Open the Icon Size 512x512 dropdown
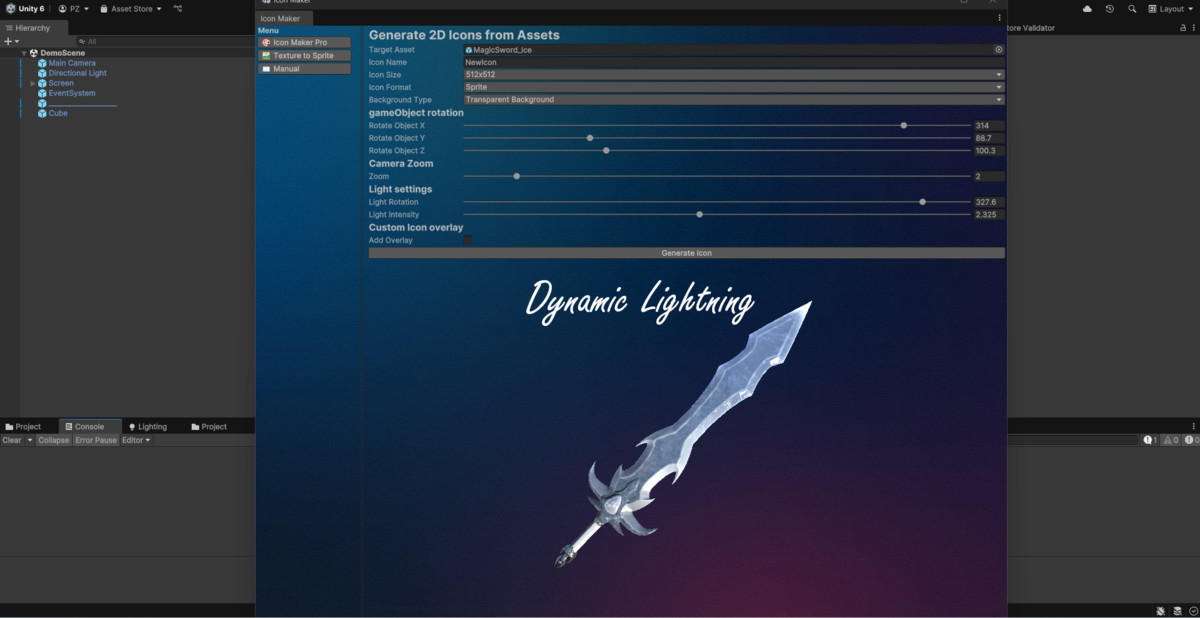The width and height of the screenshot is (1200, 618). pyautogui.click(x=734, y=74)
